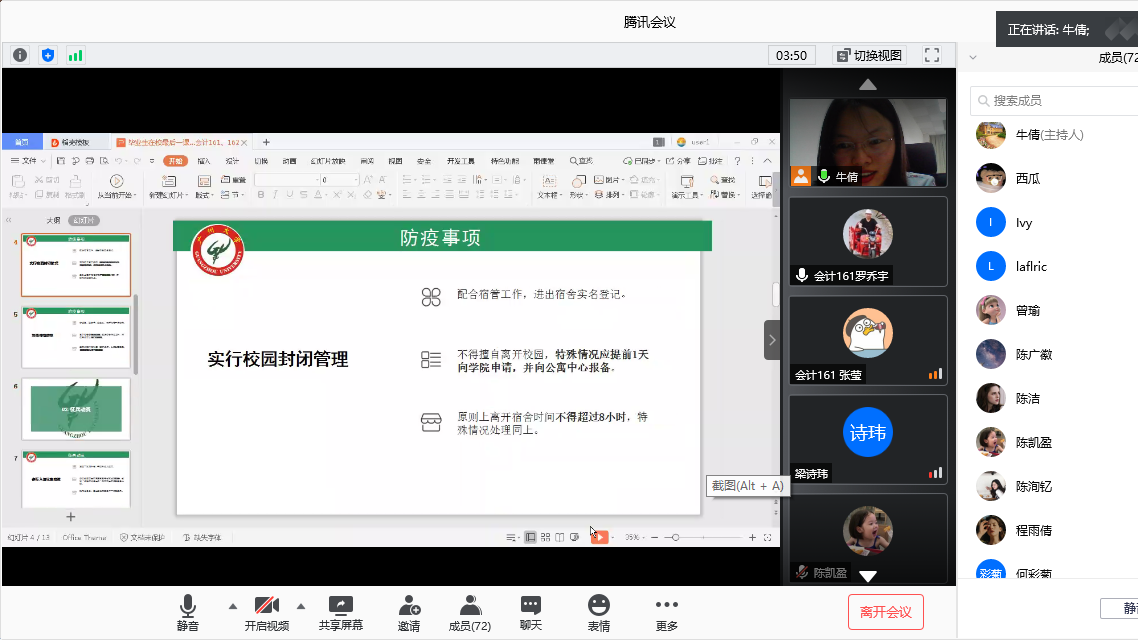
Task: Turn on camera with 开启视频
Action: point(266,612)
